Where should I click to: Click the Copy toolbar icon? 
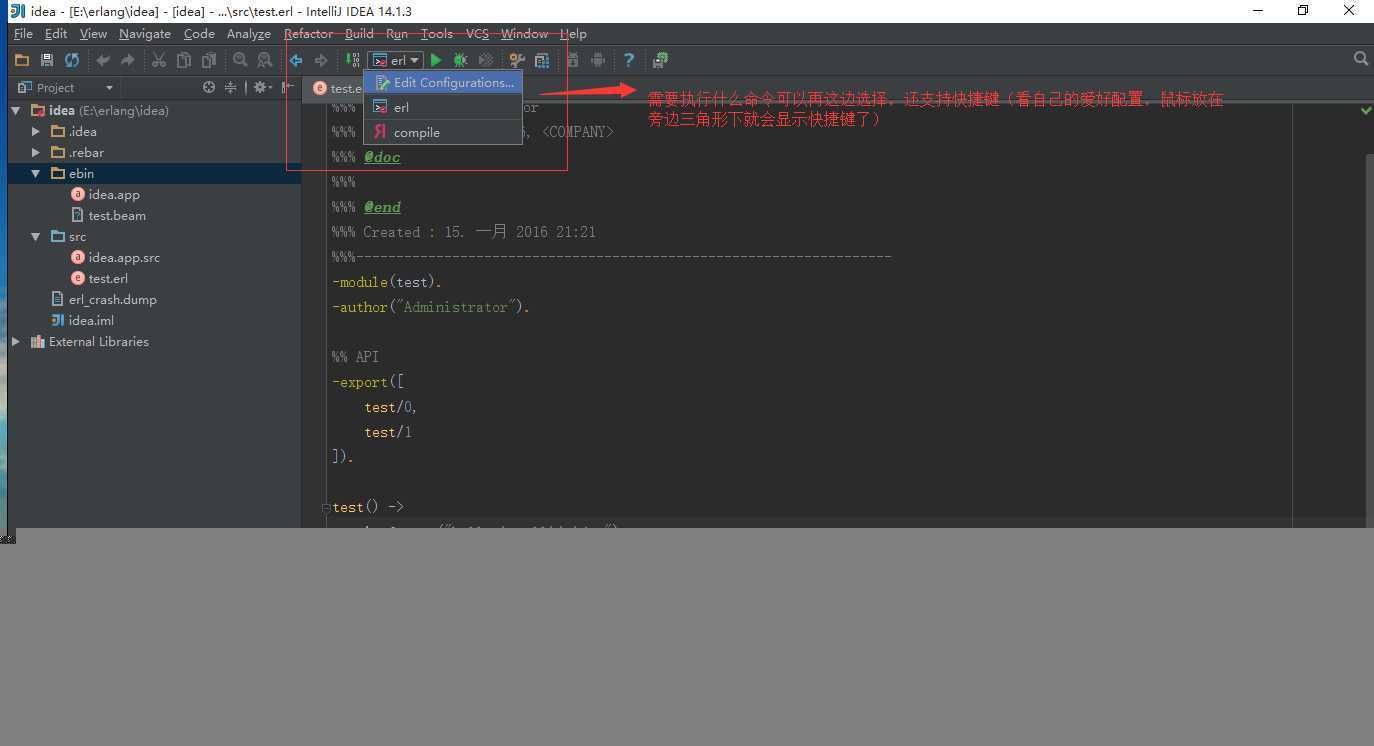(x=183, y=60)
